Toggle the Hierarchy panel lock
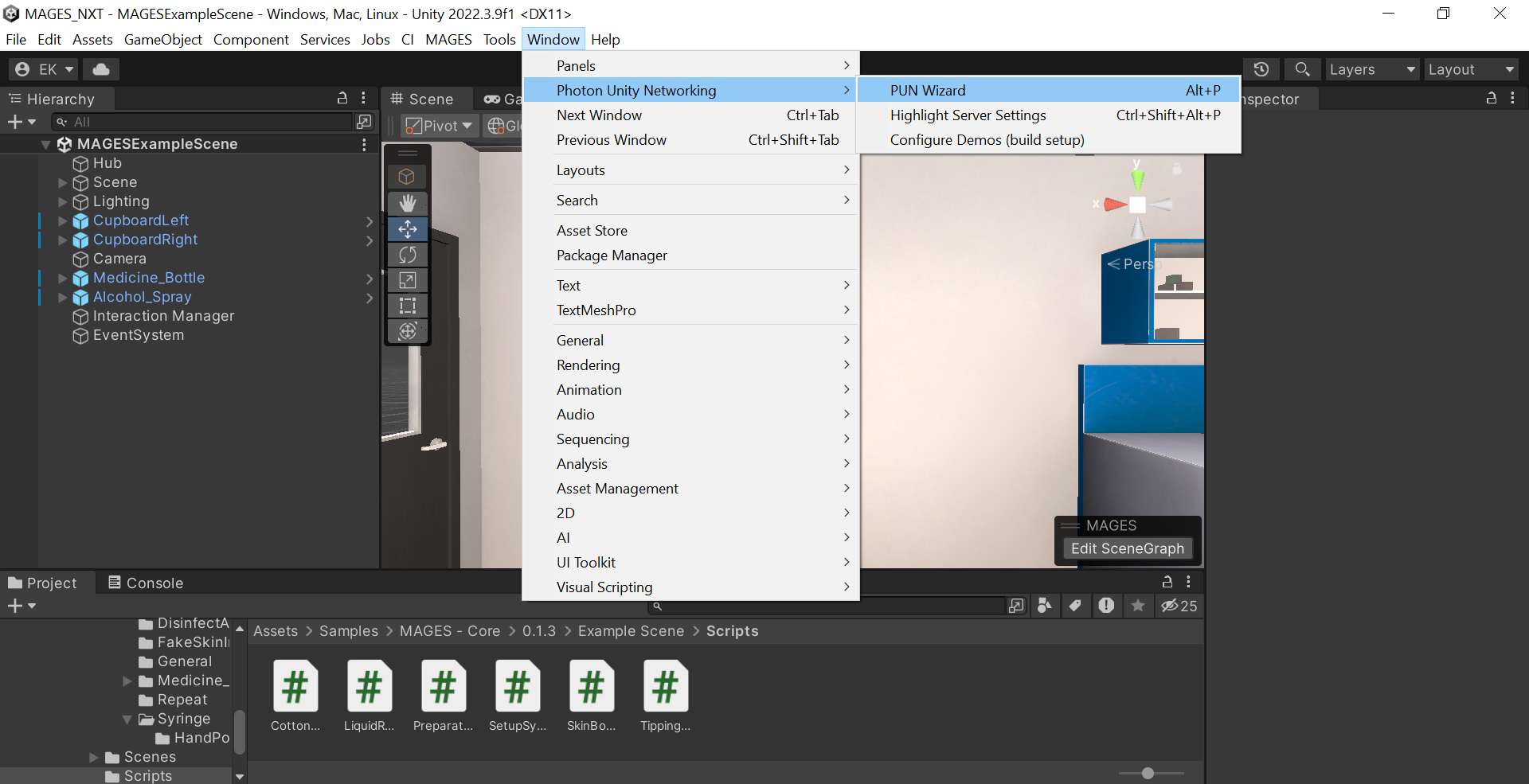Screen dimensions: 1529x784 342,98
